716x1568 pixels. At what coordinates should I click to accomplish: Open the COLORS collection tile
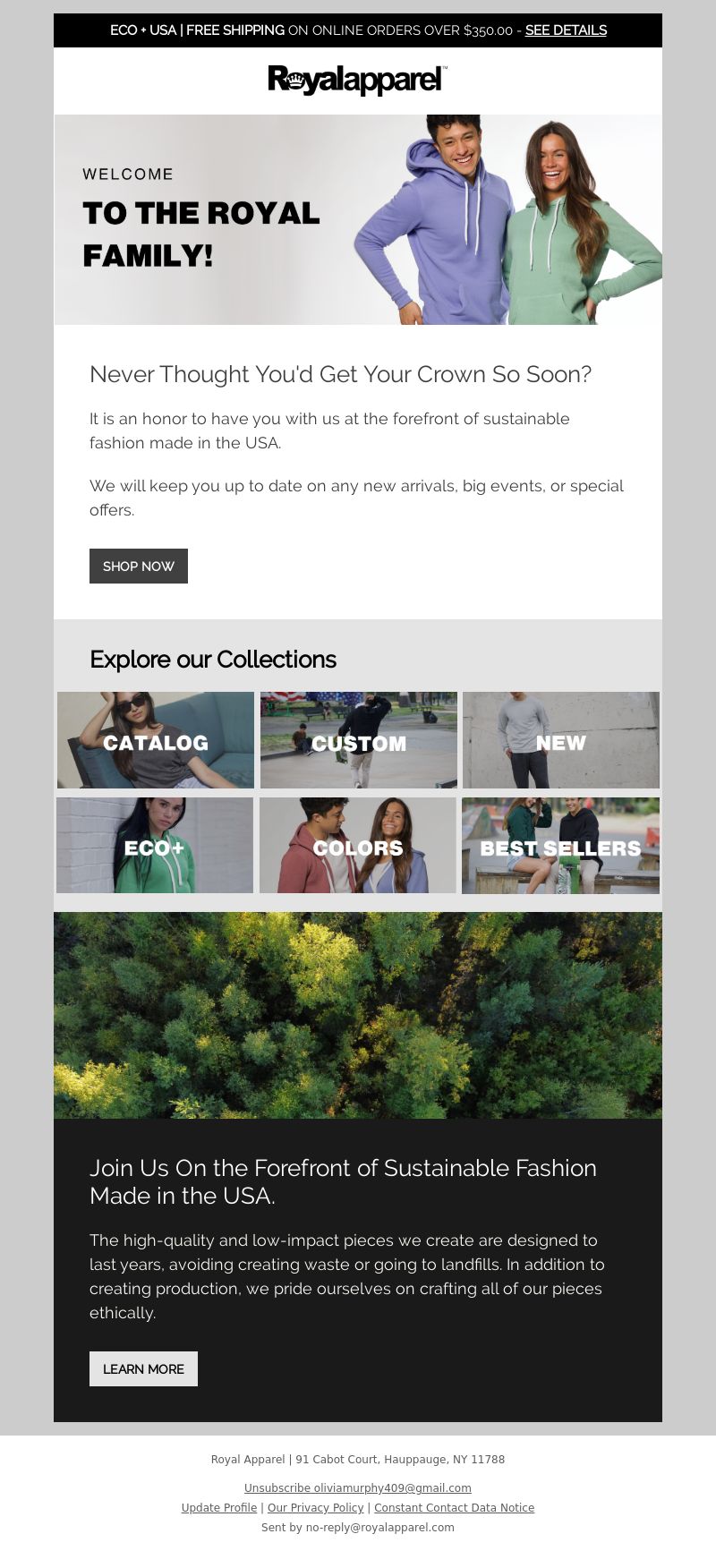[358, 846]
